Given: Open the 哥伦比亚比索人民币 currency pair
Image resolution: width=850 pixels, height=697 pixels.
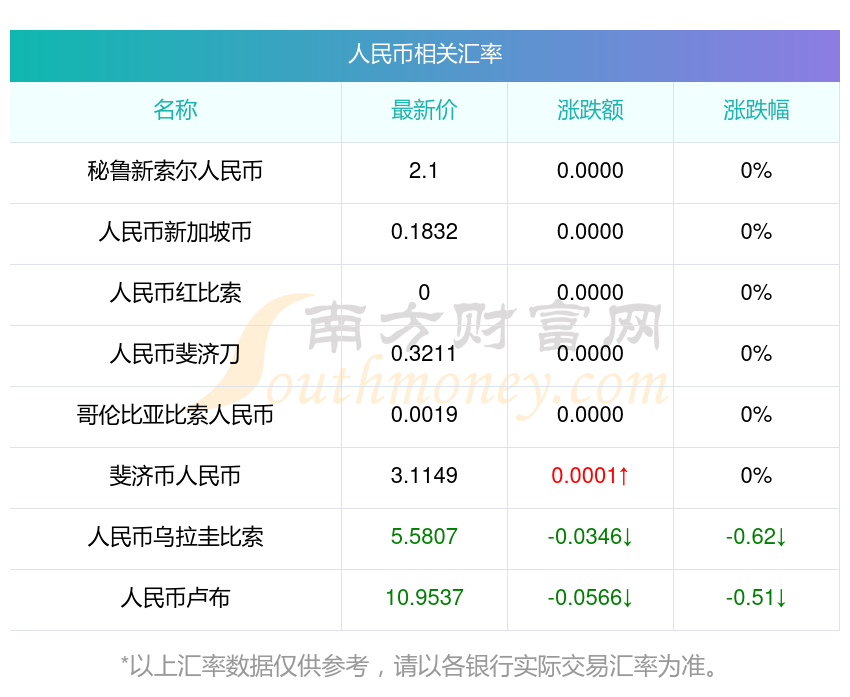Looking at the screenshot, I should click(x=175, y=415).
